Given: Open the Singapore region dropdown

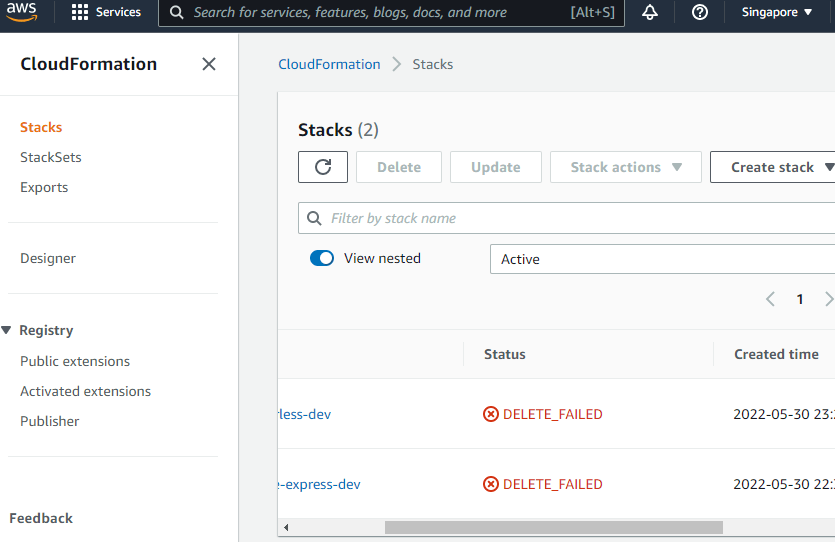Looking at the screenshot, I should (776, 12).
